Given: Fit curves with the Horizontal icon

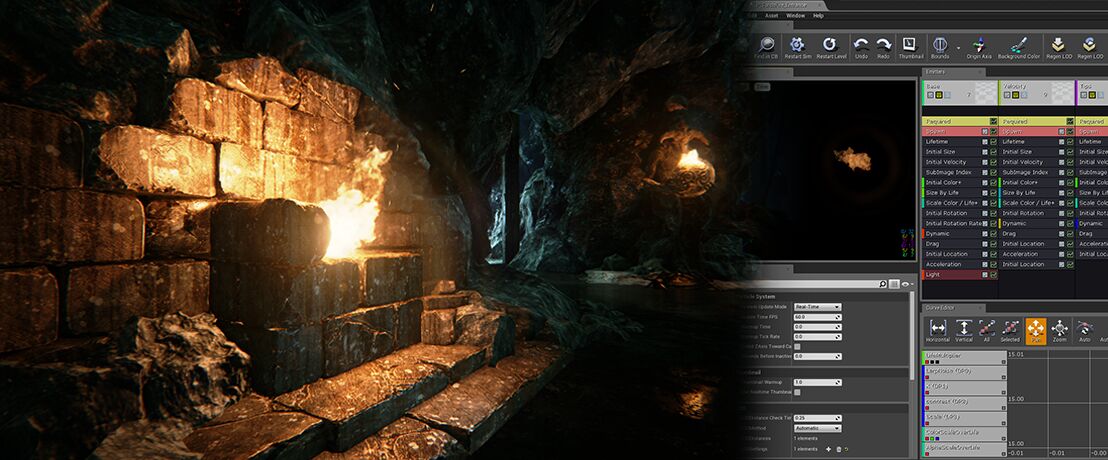Looking at the screenshot, I should [938, 329].
